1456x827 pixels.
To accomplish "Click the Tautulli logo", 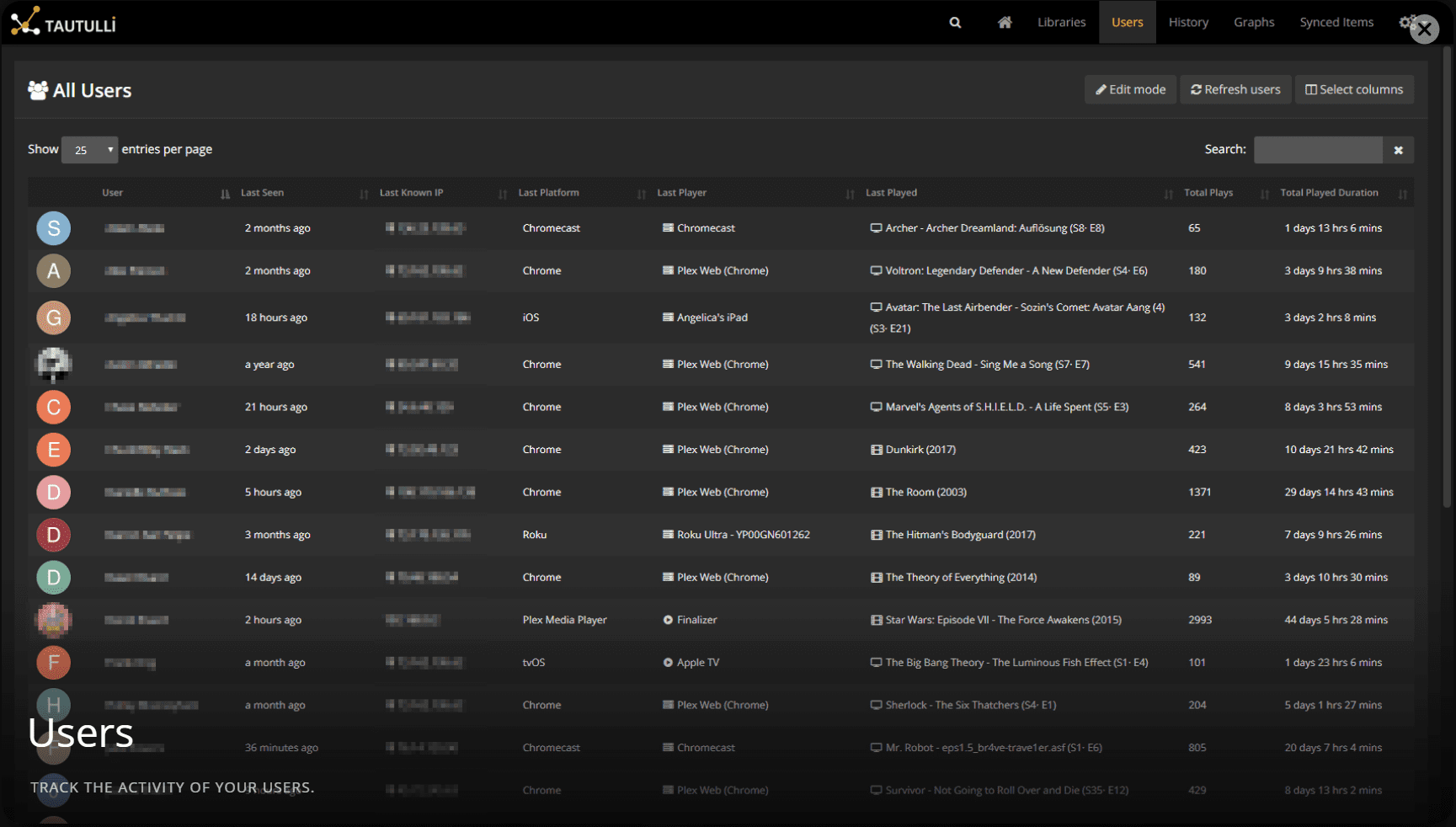I will click(63, 22).
